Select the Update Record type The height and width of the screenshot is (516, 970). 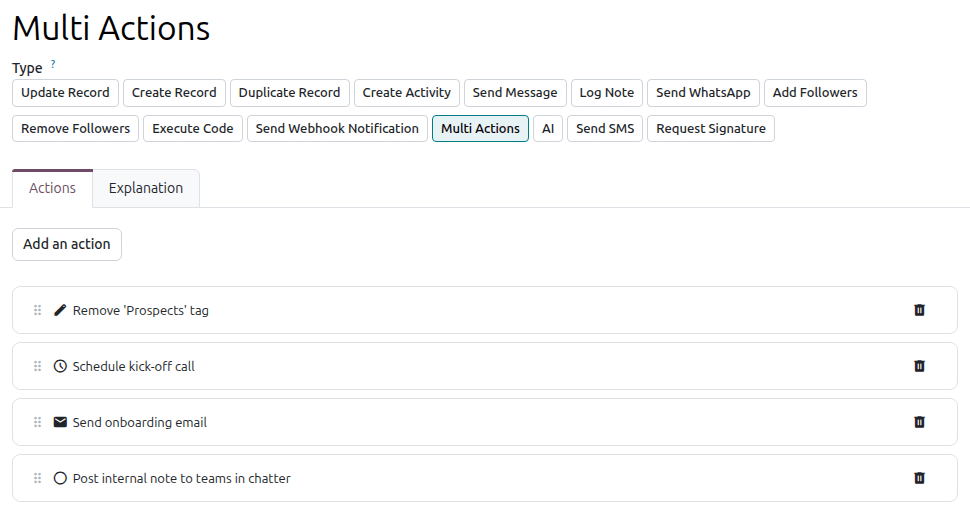[x=65, y=93]
